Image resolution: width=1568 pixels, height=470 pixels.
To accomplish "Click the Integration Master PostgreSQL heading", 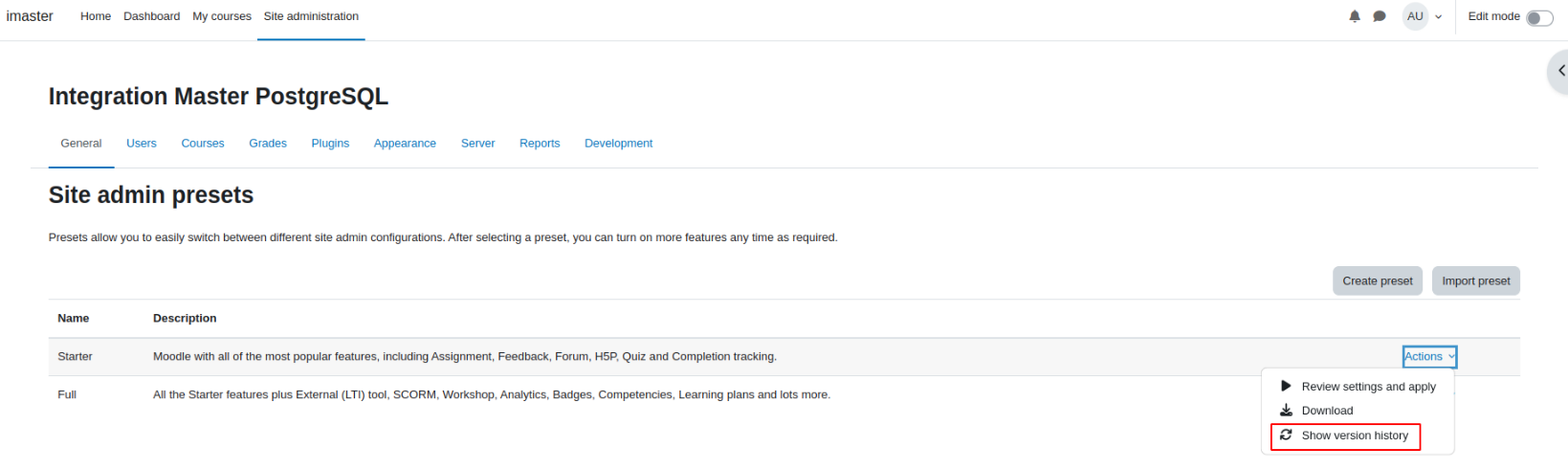I will click(218, 97).
